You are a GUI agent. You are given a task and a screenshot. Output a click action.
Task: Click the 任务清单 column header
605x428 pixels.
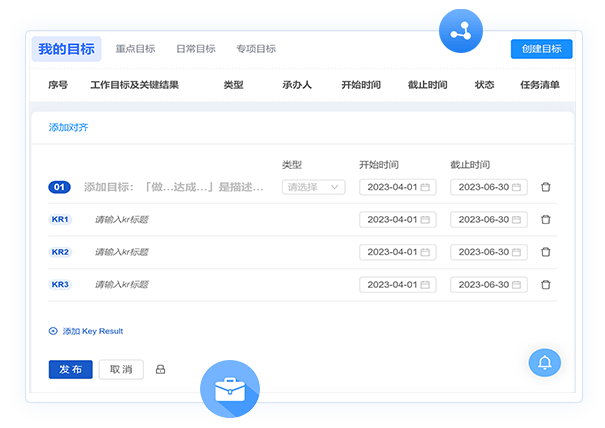click(540, 85)
